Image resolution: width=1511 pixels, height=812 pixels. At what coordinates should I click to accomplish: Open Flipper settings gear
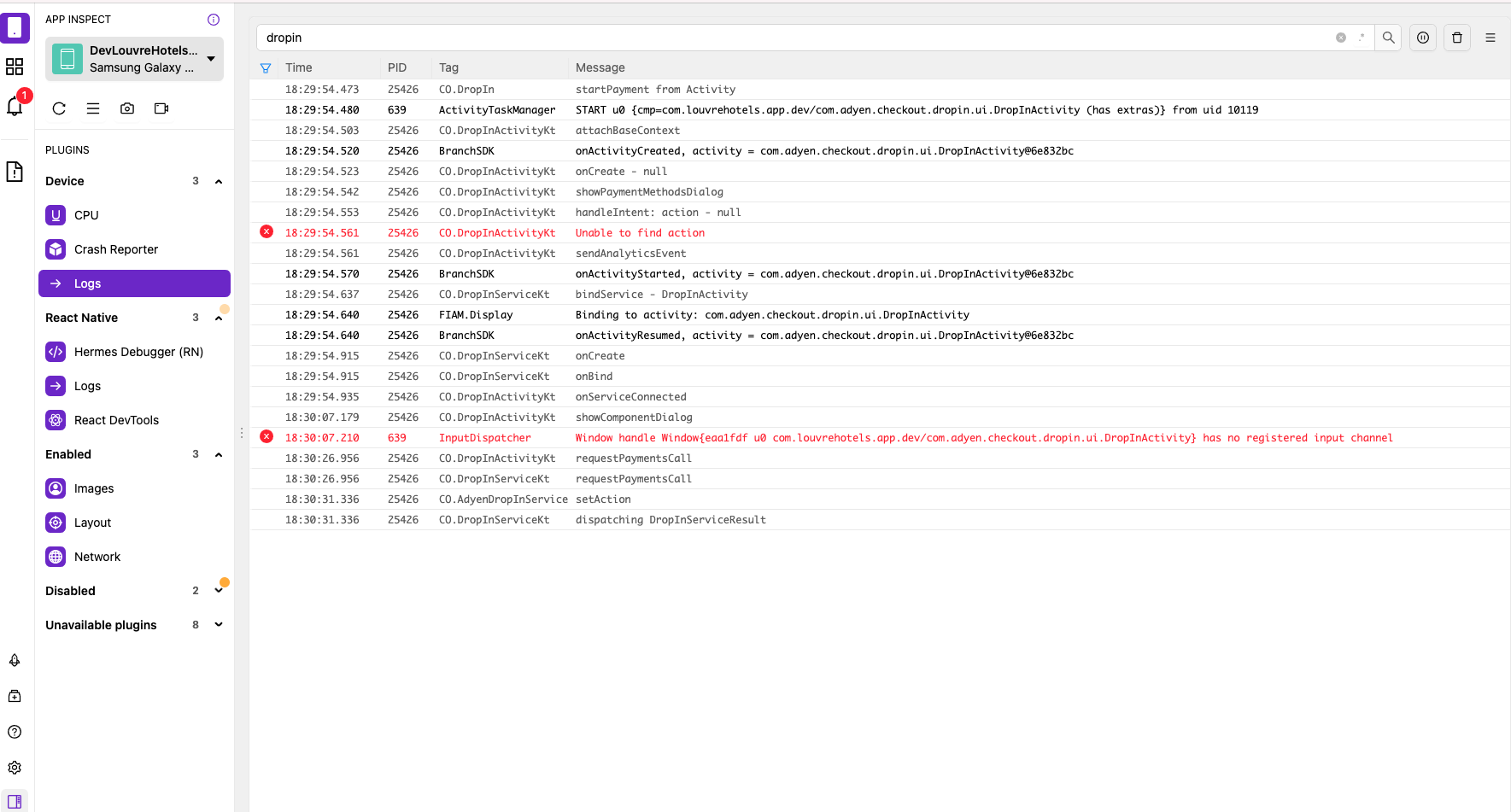click(15, 768)
